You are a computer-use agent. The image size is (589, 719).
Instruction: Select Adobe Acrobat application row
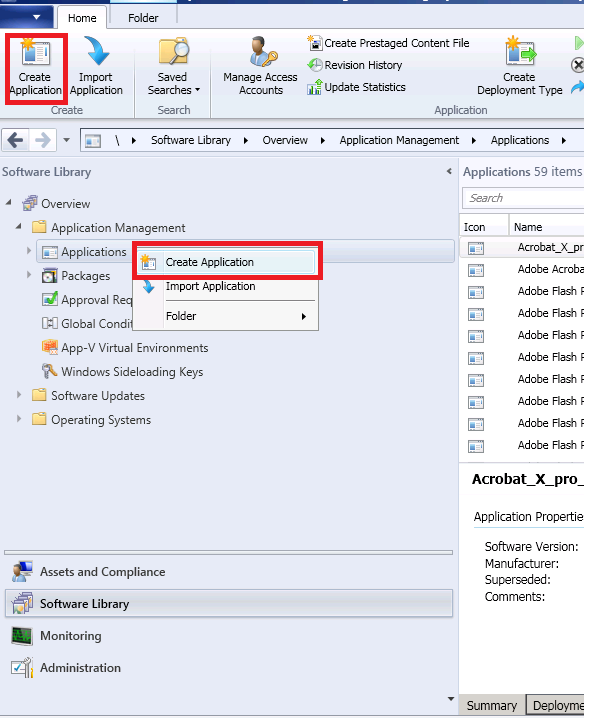coord(522,269)
